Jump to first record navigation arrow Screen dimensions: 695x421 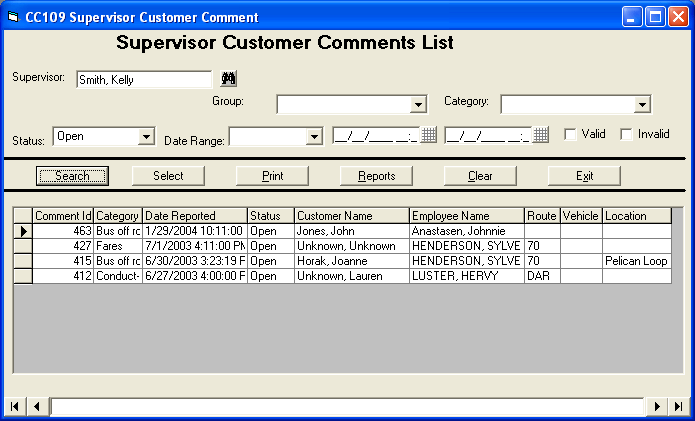point(15,406)
